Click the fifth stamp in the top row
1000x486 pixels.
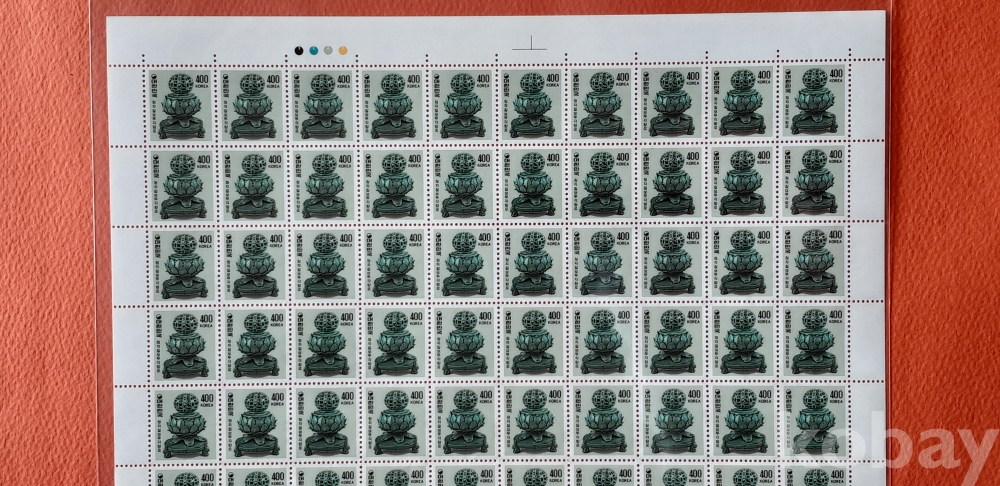click(x=462, y=102)
